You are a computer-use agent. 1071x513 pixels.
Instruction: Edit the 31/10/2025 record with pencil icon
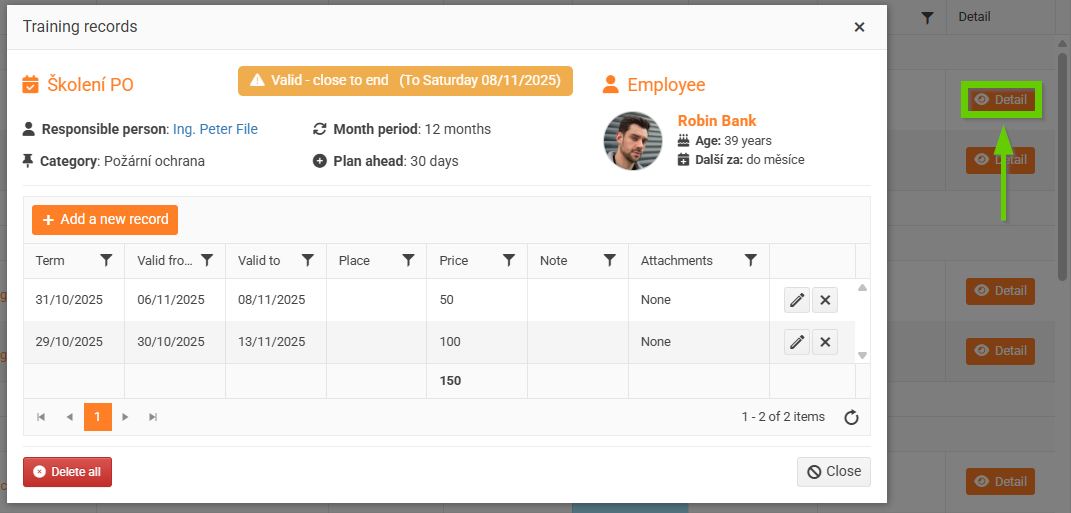coord(797,300)
